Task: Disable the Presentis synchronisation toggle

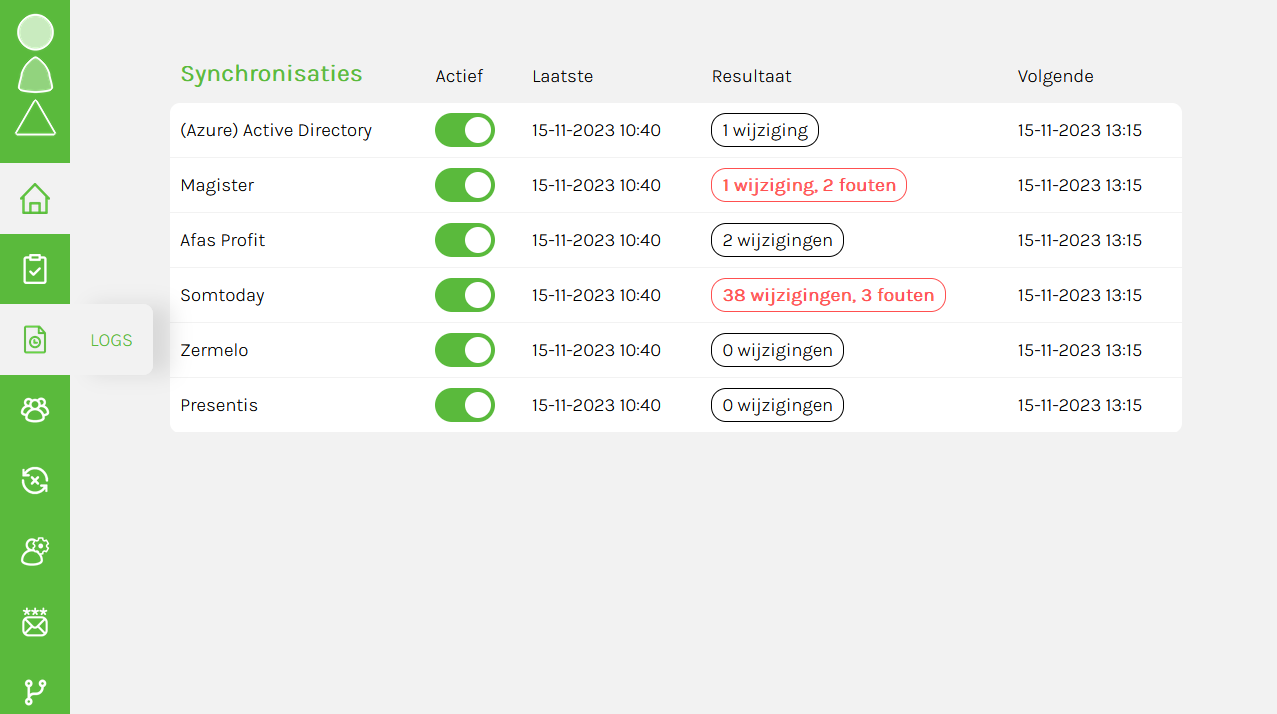Action: [465, 405]
